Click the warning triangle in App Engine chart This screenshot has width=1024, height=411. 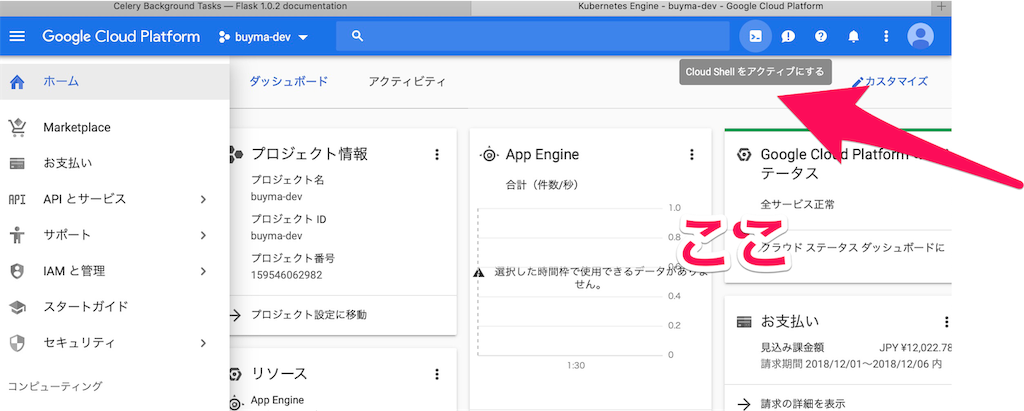479,273
